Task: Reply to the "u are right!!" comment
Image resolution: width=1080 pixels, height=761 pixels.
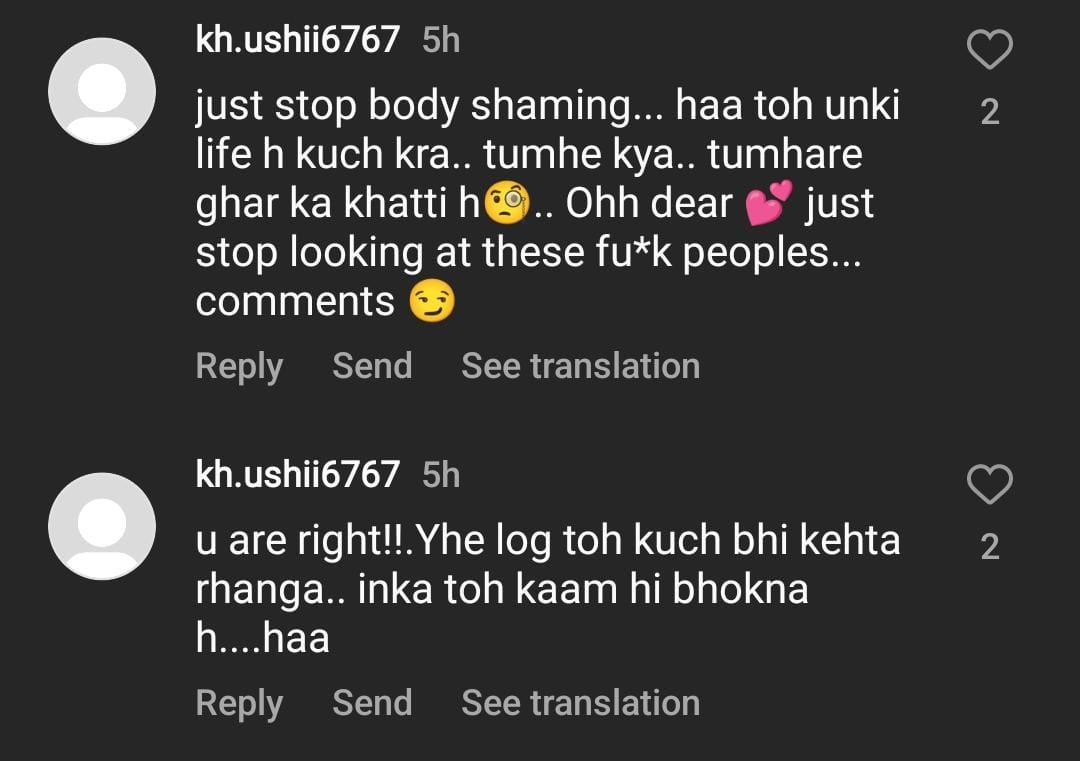Action: [239, 703]
